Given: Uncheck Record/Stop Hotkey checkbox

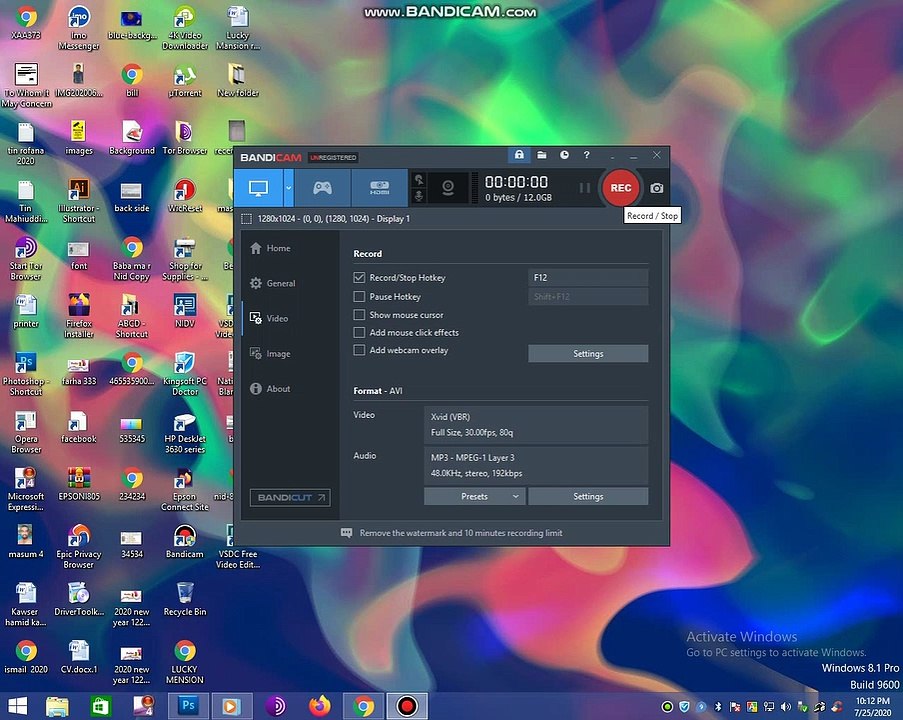Looking at the screenshot, I should click(x=359, y=278).
